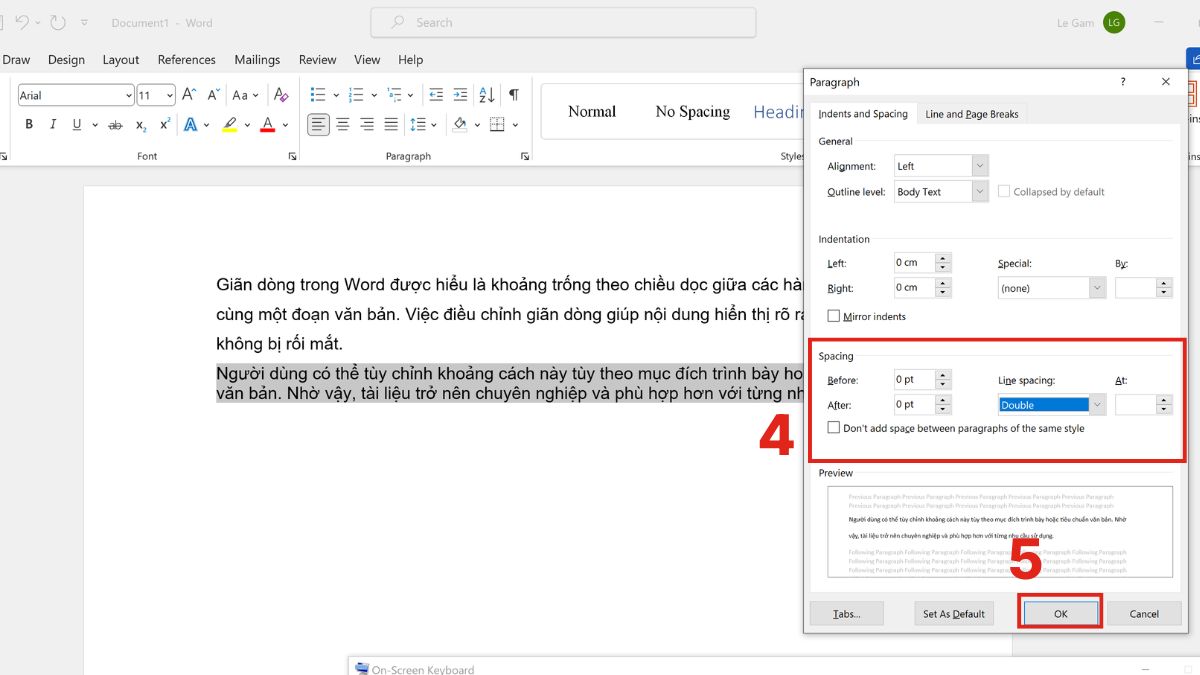1200x675 pixels.
Task: Apply Strikethrough to selected text
Action: (115, 125)
